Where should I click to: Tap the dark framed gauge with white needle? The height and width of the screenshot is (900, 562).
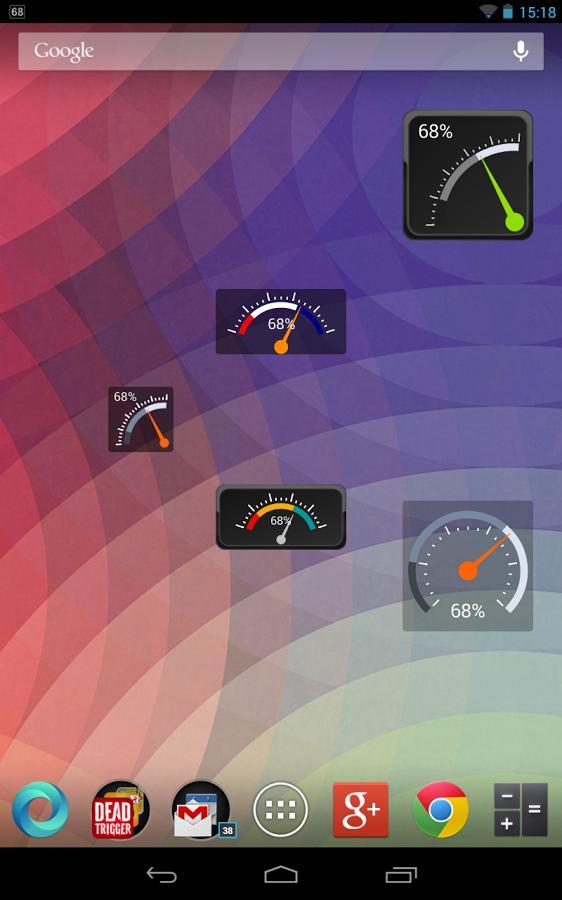click(x=281, y=517)
